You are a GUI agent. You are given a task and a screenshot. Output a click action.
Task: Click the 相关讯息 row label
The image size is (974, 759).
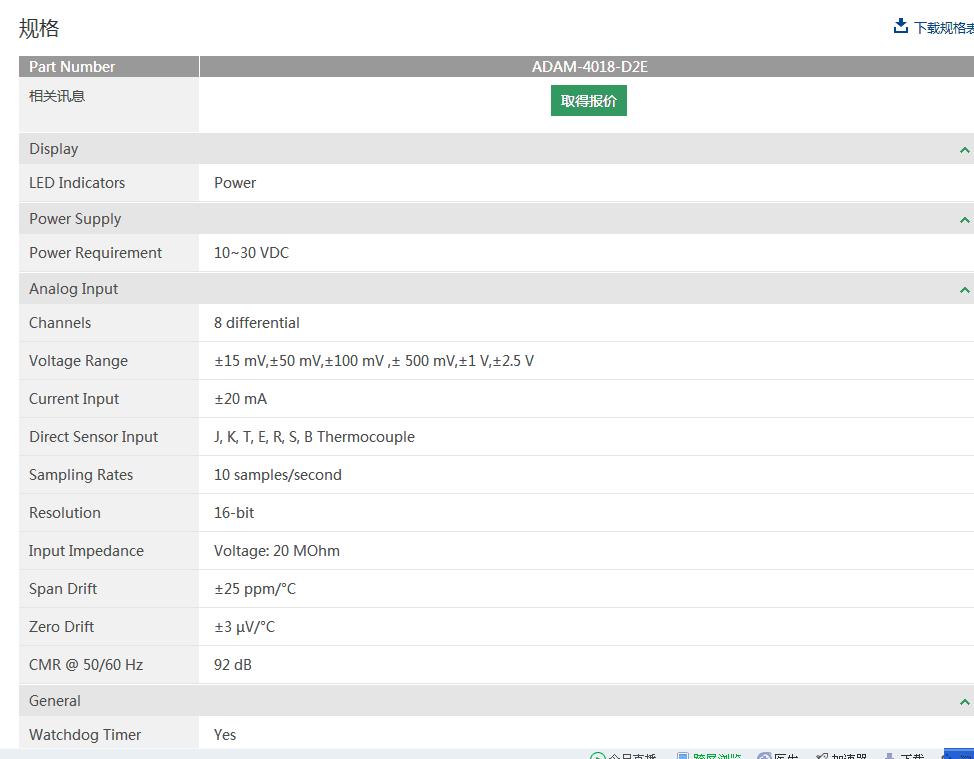(57, 96)
